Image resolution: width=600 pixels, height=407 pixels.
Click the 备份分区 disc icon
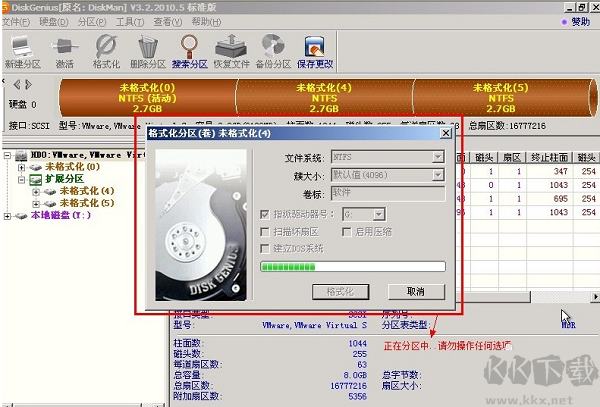pyautogui.click(x=273, y=52)
